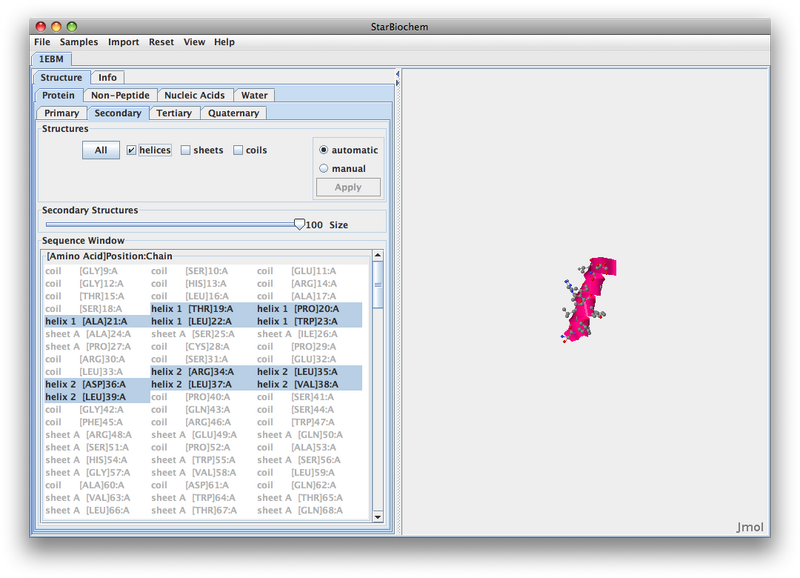Click the expand-right arrow on the split divider
This screenshot has width=800, height=578.
click(397, 82)
